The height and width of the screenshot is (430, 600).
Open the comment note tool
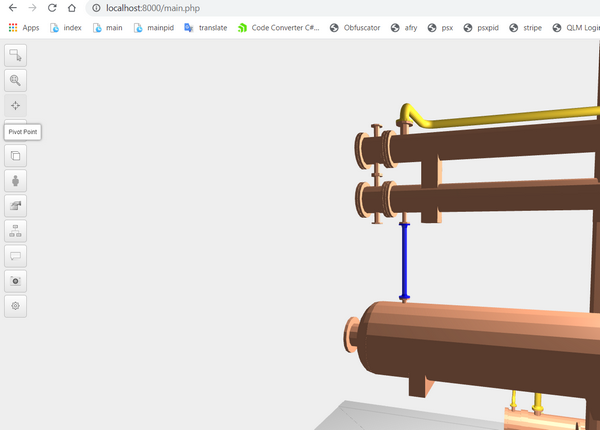(x=16, y=256)
